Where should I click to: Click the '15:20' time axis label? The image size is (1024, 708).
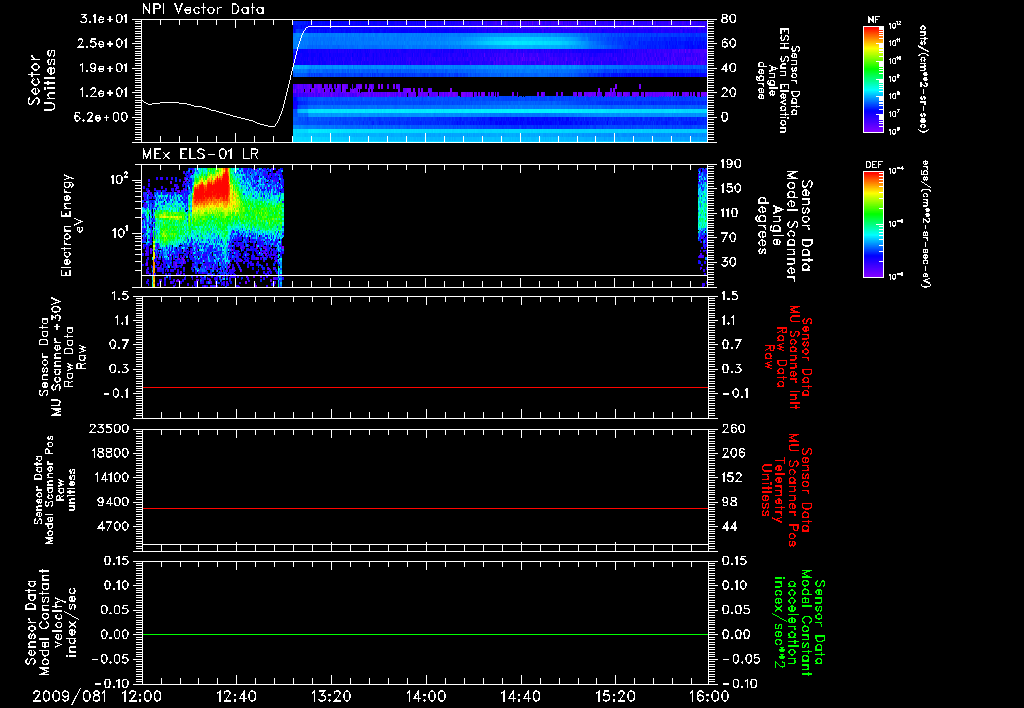coord(615,697)
